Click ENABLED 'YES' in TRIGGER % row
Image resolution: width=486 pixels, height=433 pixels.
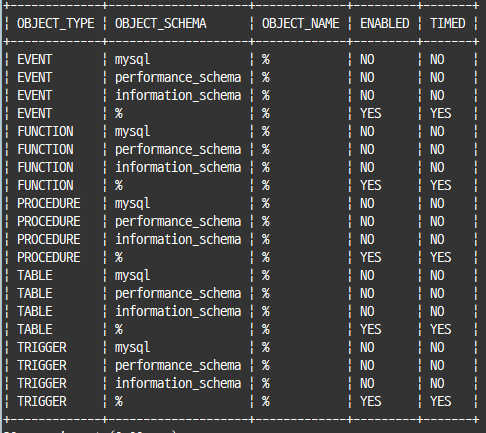371,402
